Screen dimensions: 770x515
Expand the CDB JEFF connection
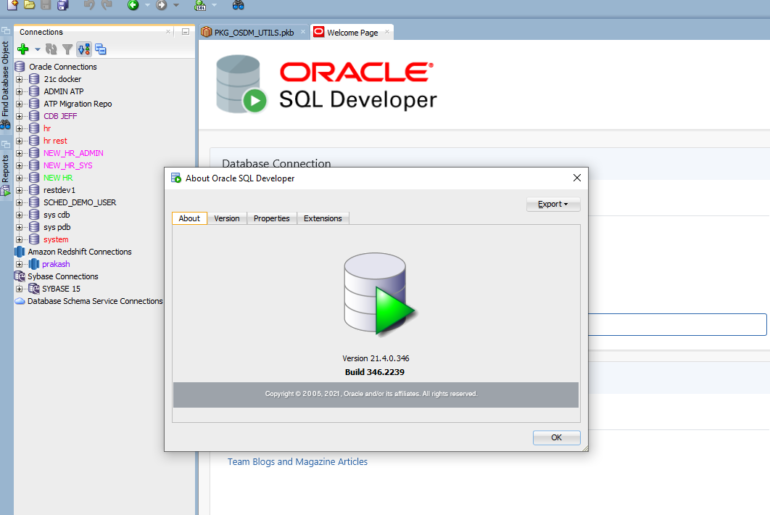(x=19, y=116)
